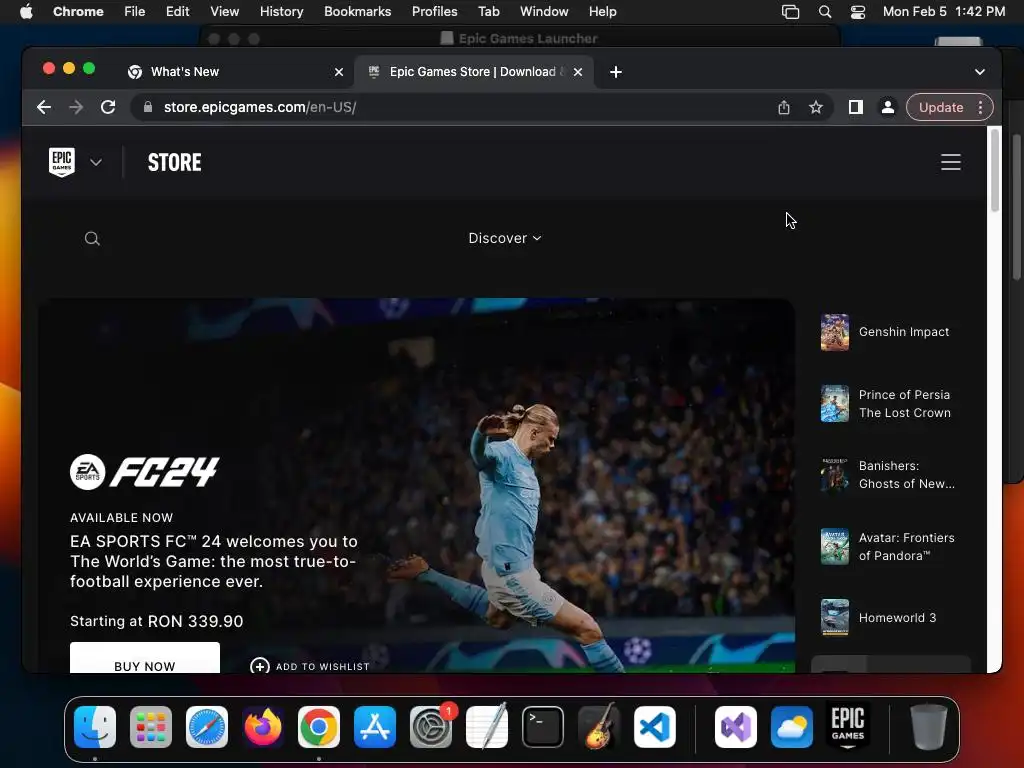Viewport: 1024px width, 768px height.
Task: Open Finder from the Dock
Action: [95, 727]
